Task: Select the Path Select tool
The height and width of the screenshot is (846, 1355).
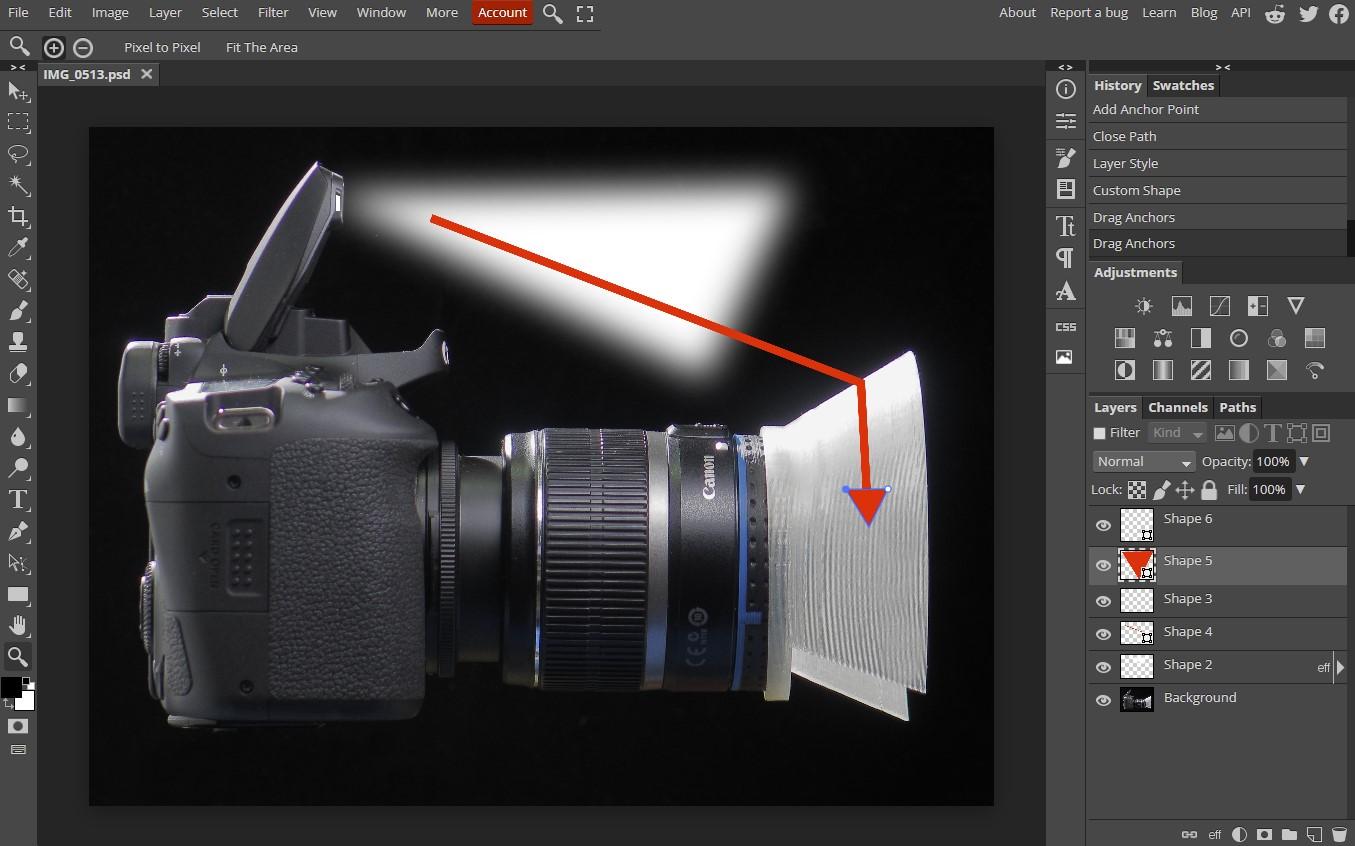Action: tap(18, 562)
